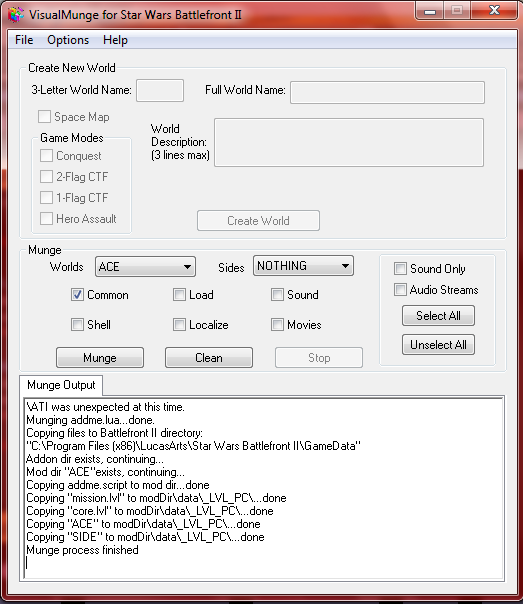This screenshot has height=604, width=523.
Task: Click the Clean button
Action: click(209, 358)
